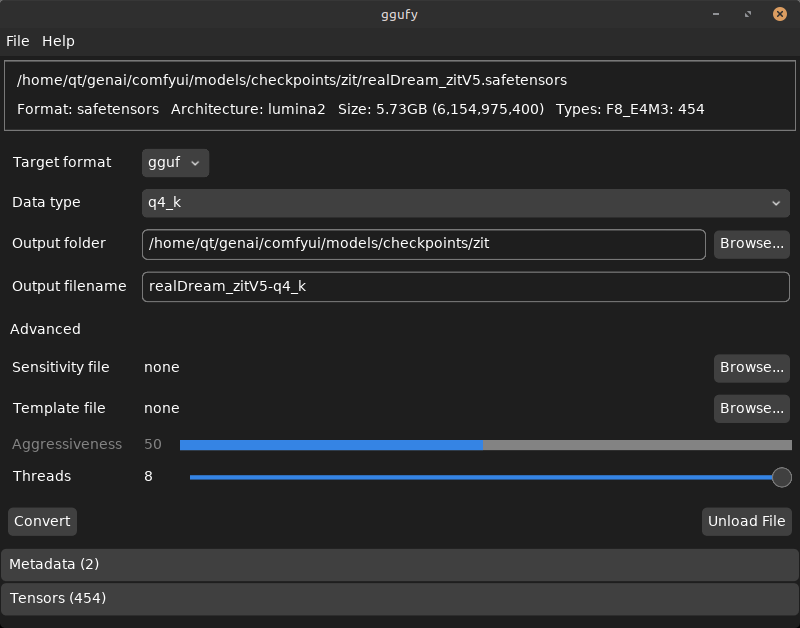
Task: Browse for a Sensitivity file
Action: tap(752, 368)
